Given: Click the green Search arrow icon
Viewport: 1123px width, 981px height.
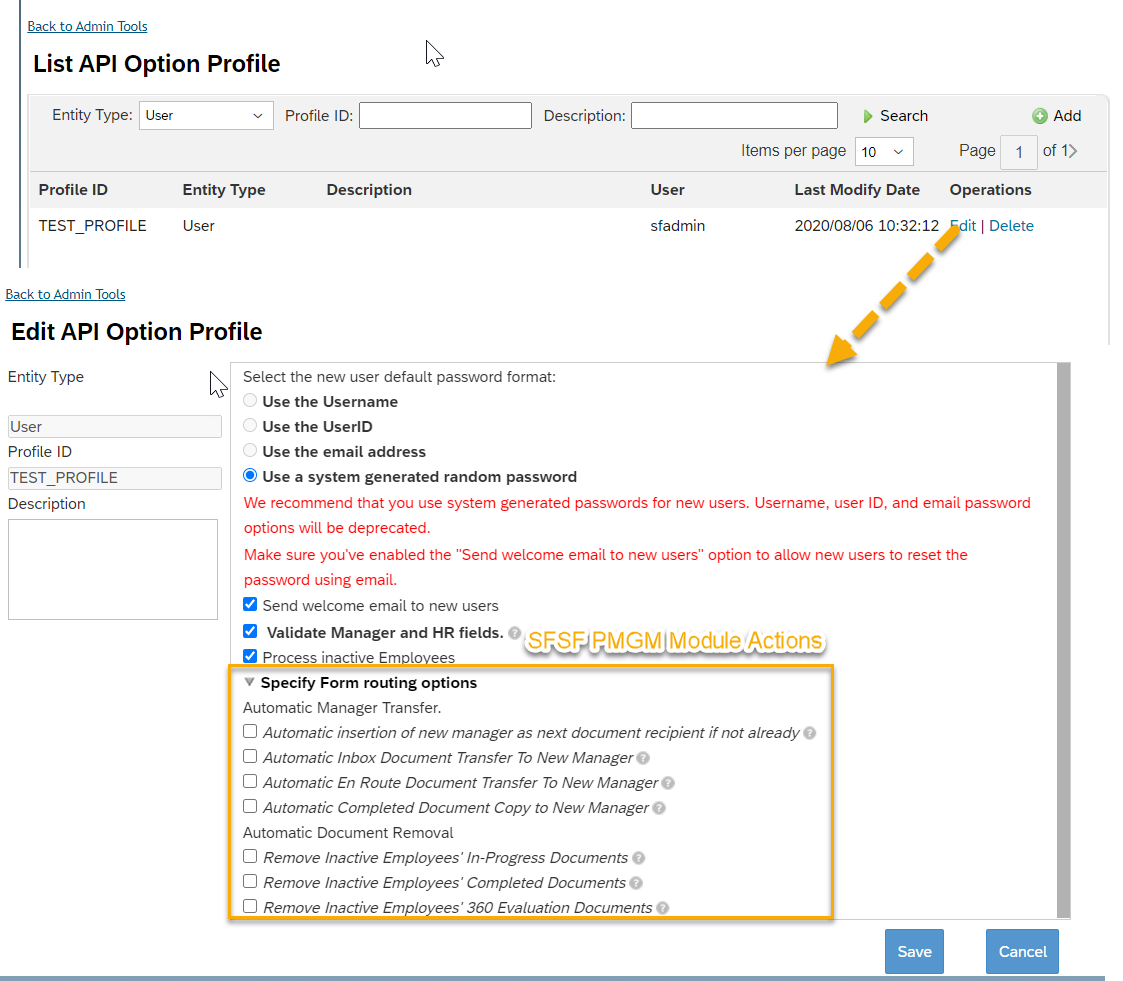Looking at the screenshot, I should click(869, 117).
